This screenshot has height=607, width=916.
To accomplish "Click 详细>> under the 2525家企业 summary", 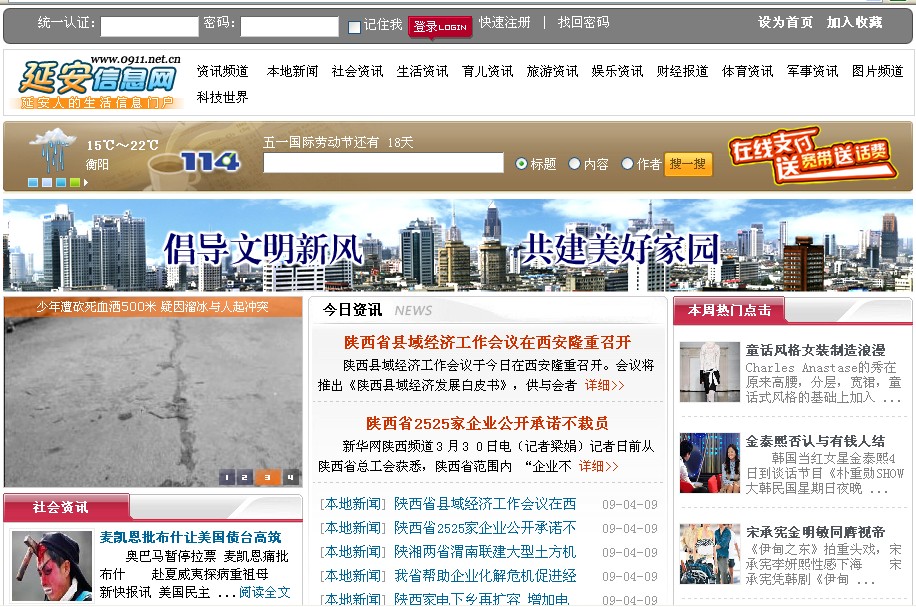I will 598,466.
